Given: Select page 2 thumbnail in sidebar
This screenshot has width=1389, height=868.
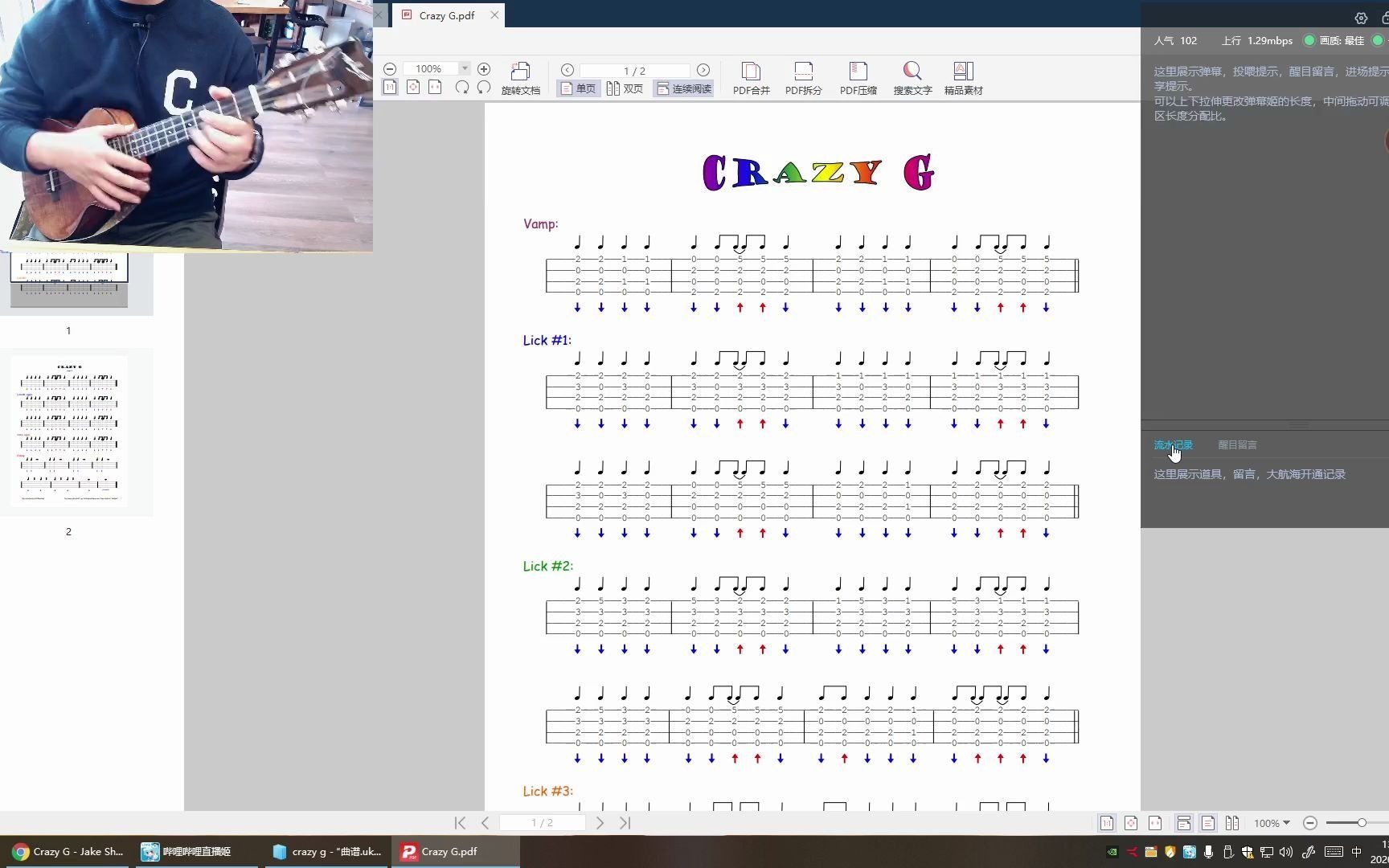Looking at the screenshot, I should point(69,431).
